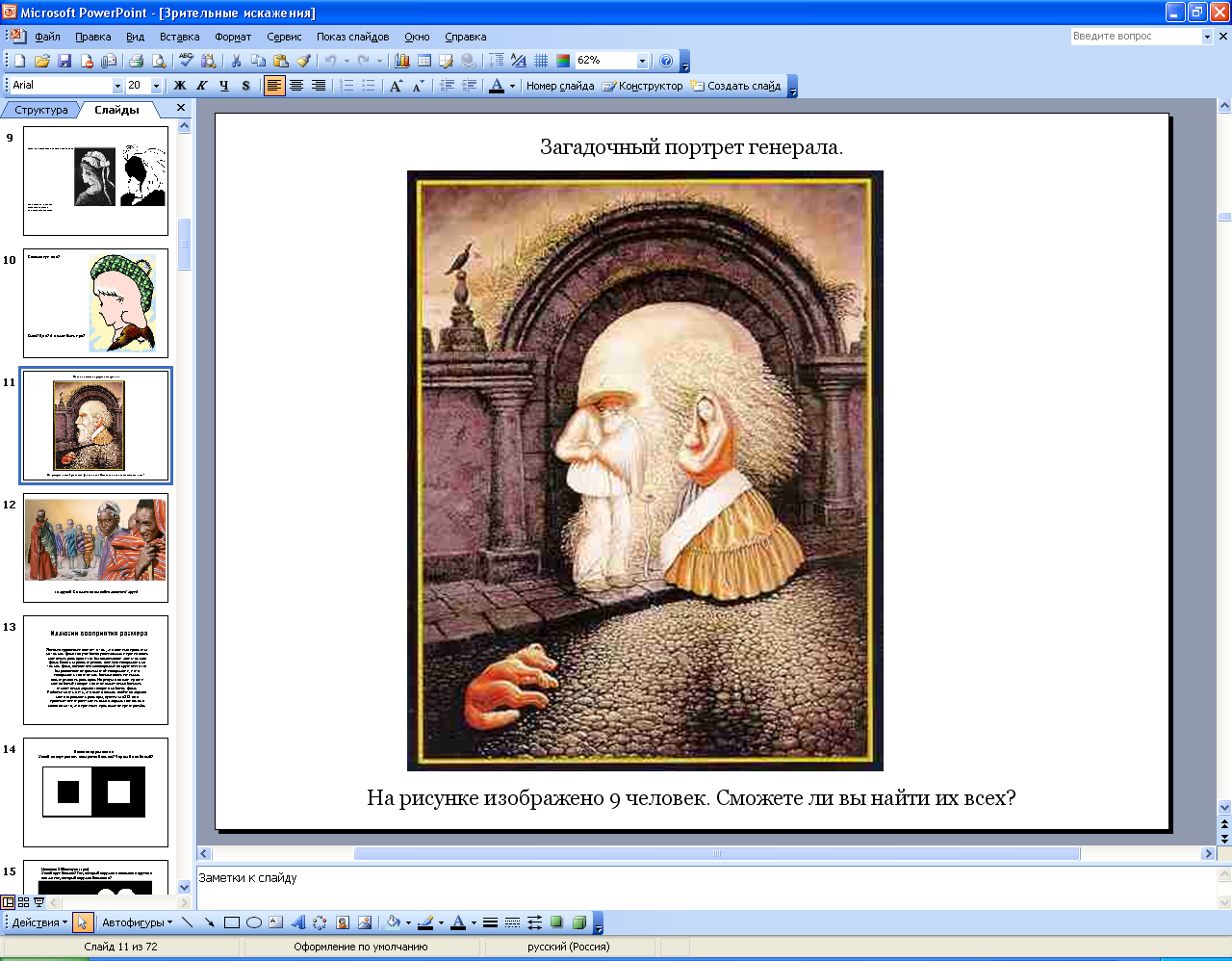Open the Действия drawing menu
This screenshot has width=1232, height=961.
click(39, 922)
